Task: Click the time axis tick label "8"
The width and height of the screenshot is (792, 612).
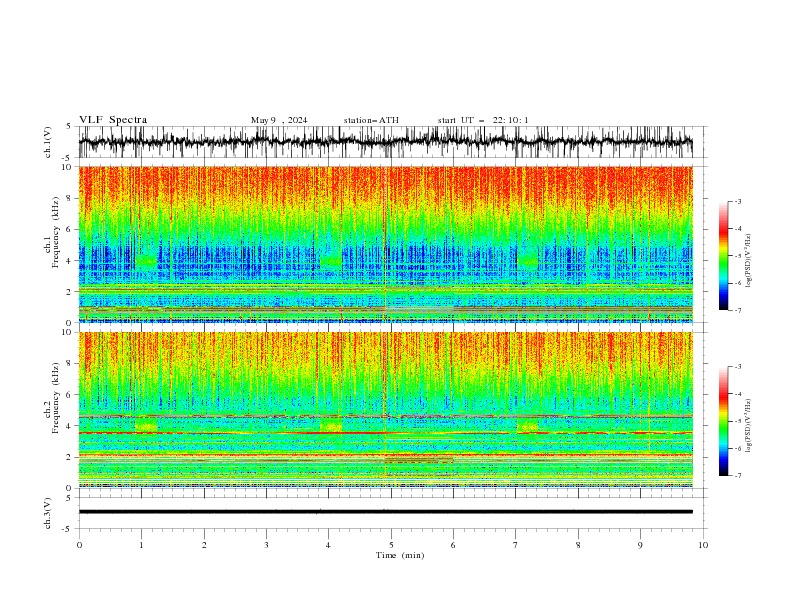Action: coord(578,545)
